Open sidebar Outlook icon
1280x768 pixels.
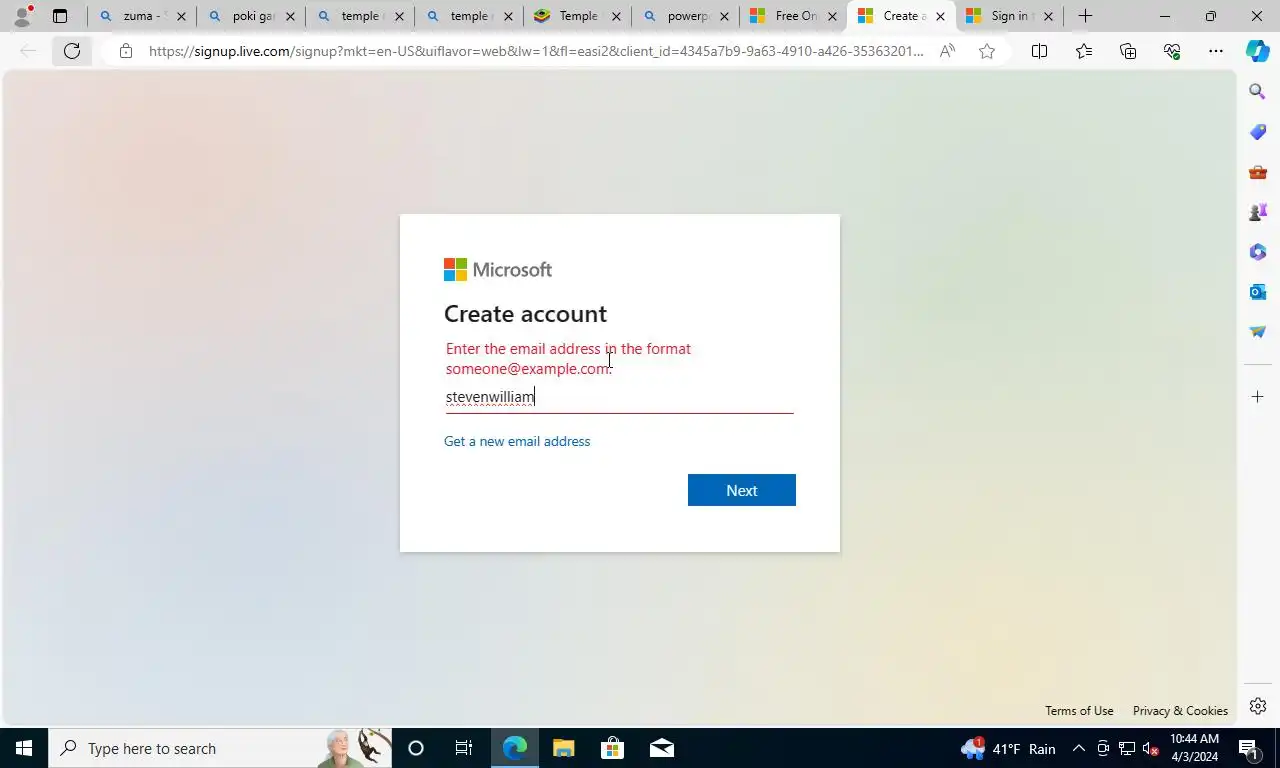(1258, 292)
